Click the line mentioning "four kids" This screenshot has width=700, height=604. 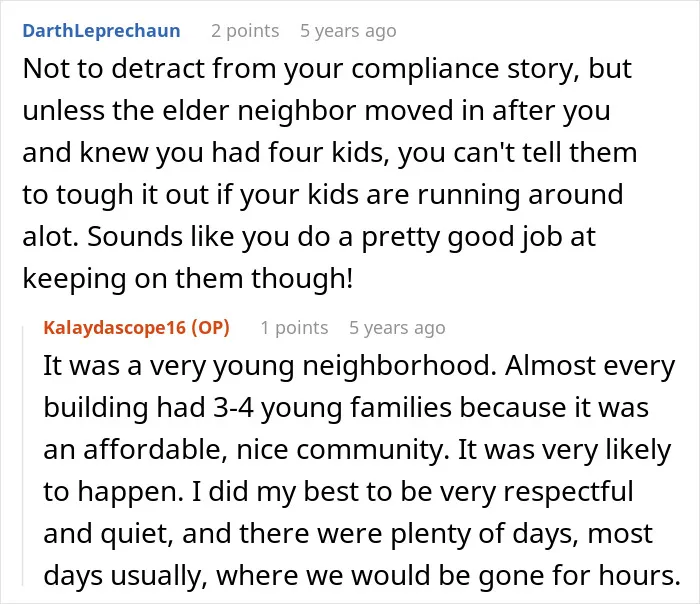[x=329, y=153]
